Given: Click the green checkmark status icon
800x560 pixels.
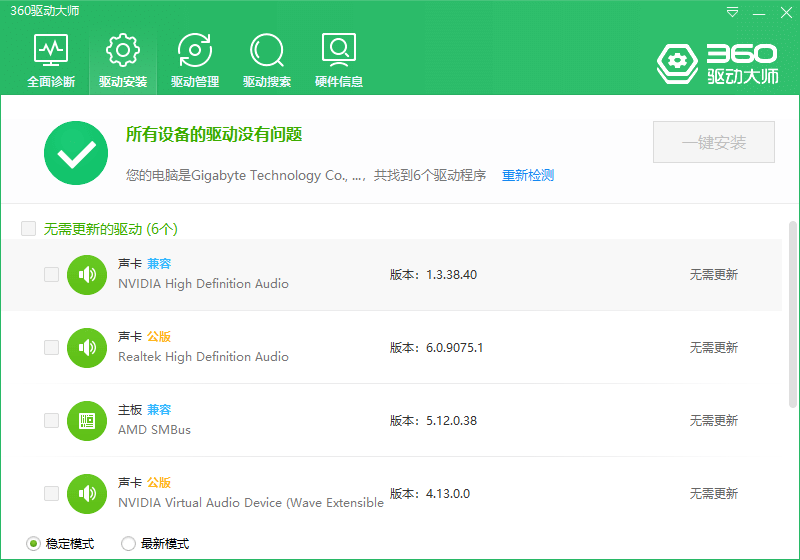Looking at the screenshot, I should [76, 153].
